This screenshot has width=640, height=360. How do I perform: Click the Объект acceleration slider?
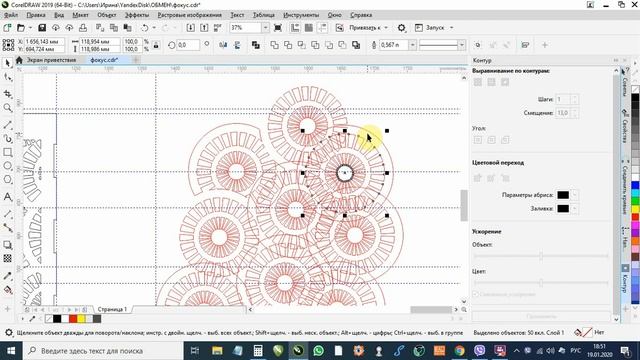coord(541,256)
